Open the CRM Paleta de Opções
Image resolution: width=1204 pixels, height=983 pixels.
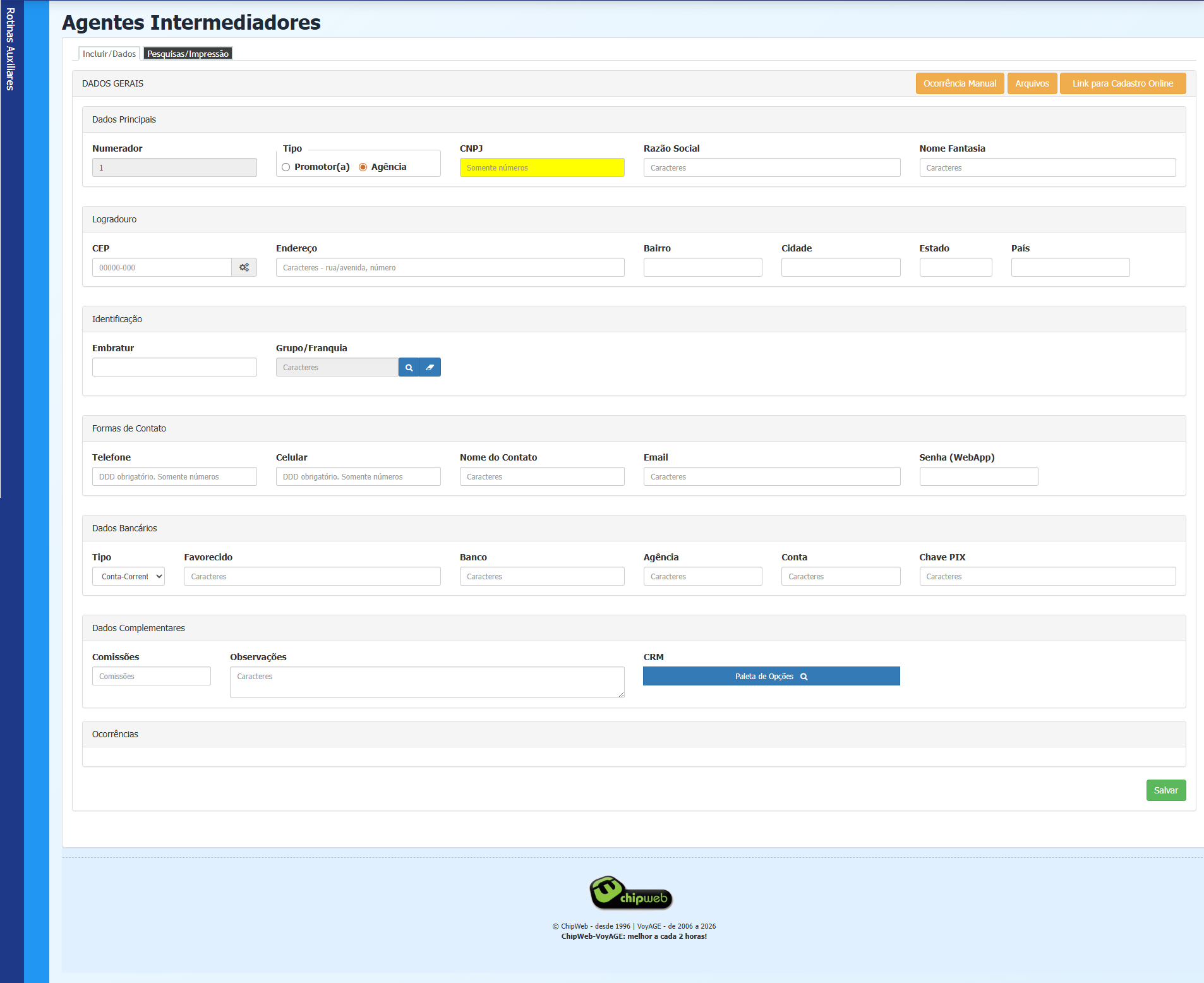[x=771, y=676]
